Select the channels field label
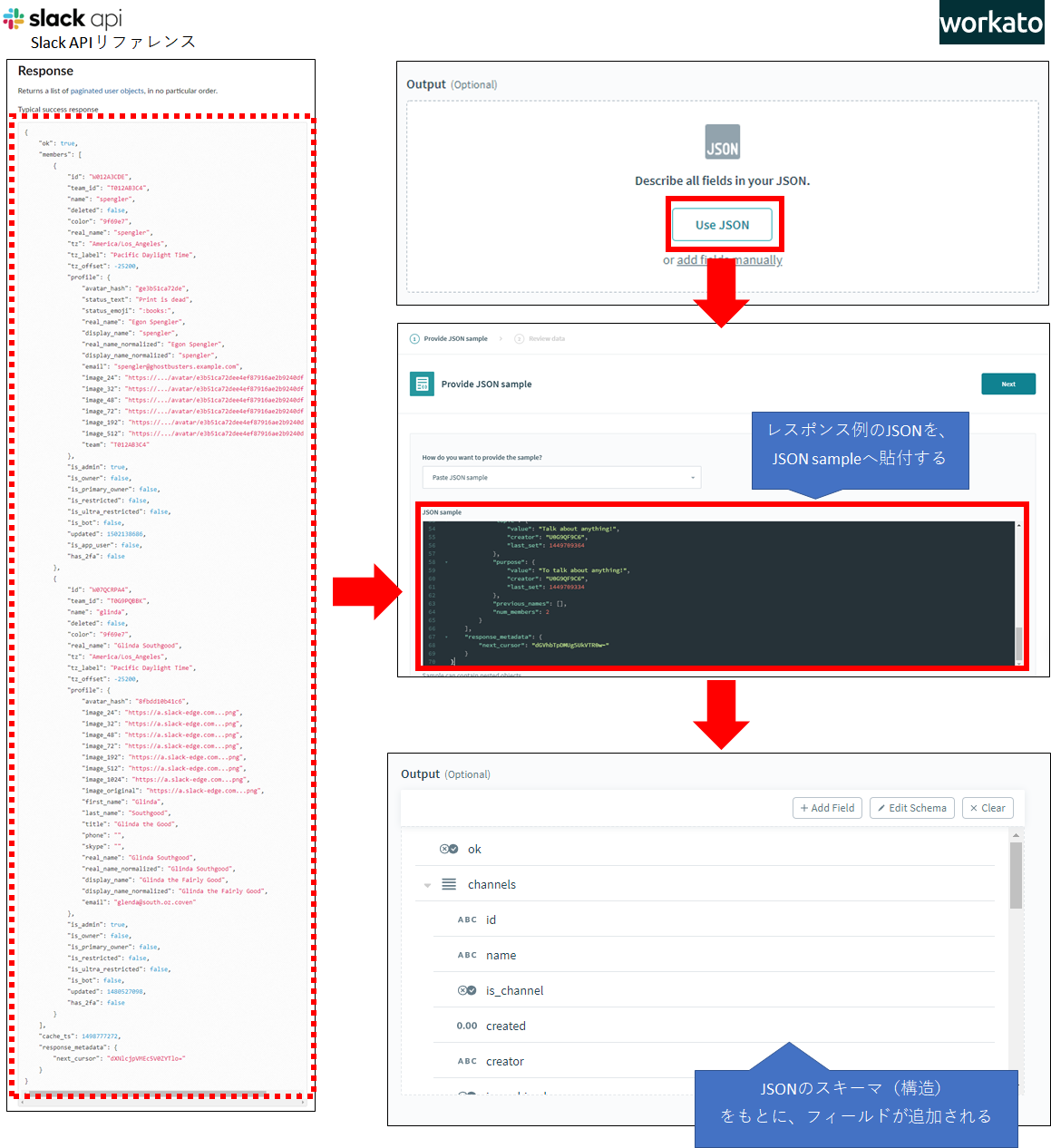The width and height of the screenshot is (1051, 1148). (x=491, y=885)
